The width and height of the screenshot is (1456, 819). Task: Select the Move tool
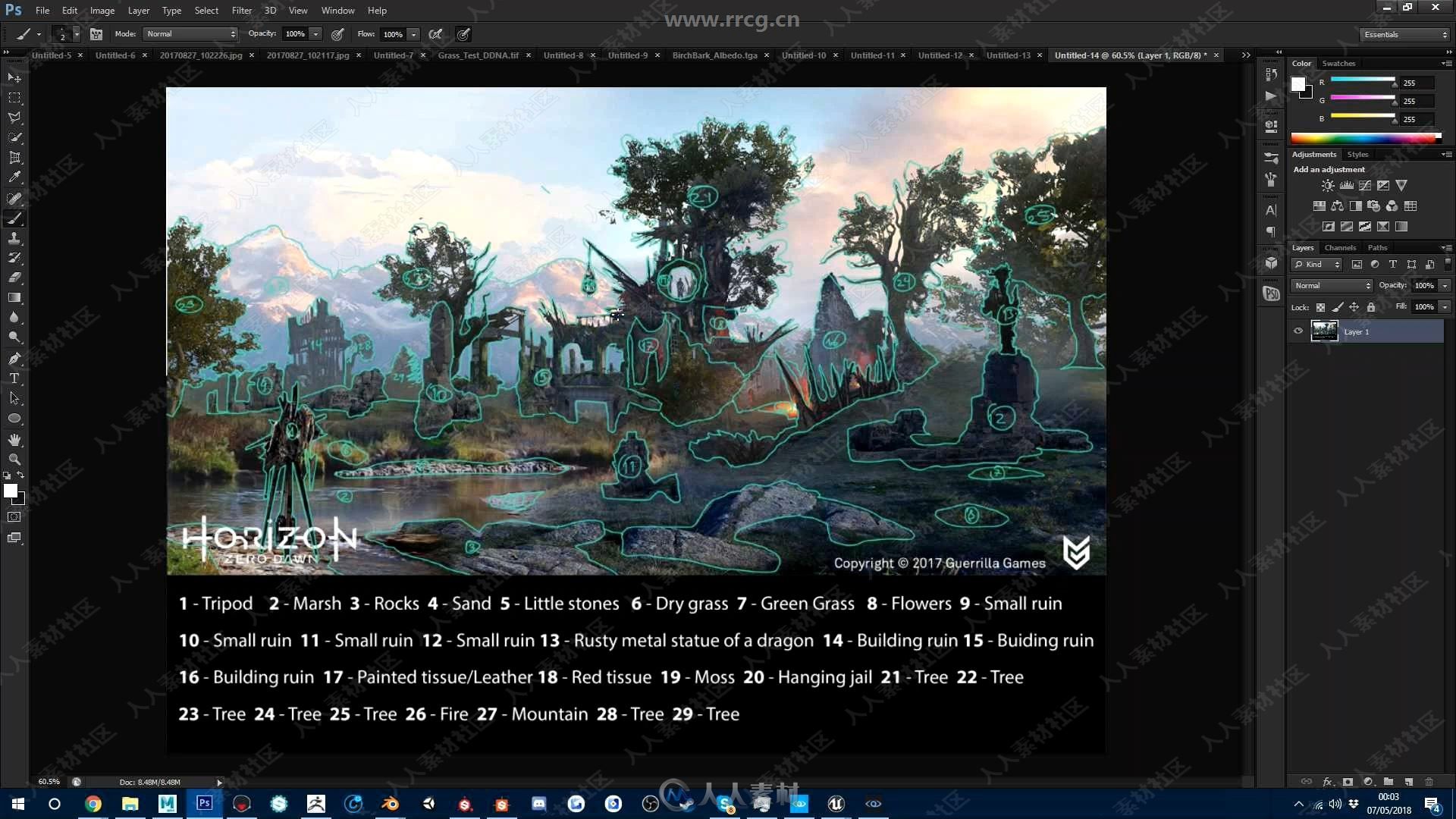pos(14,77)
